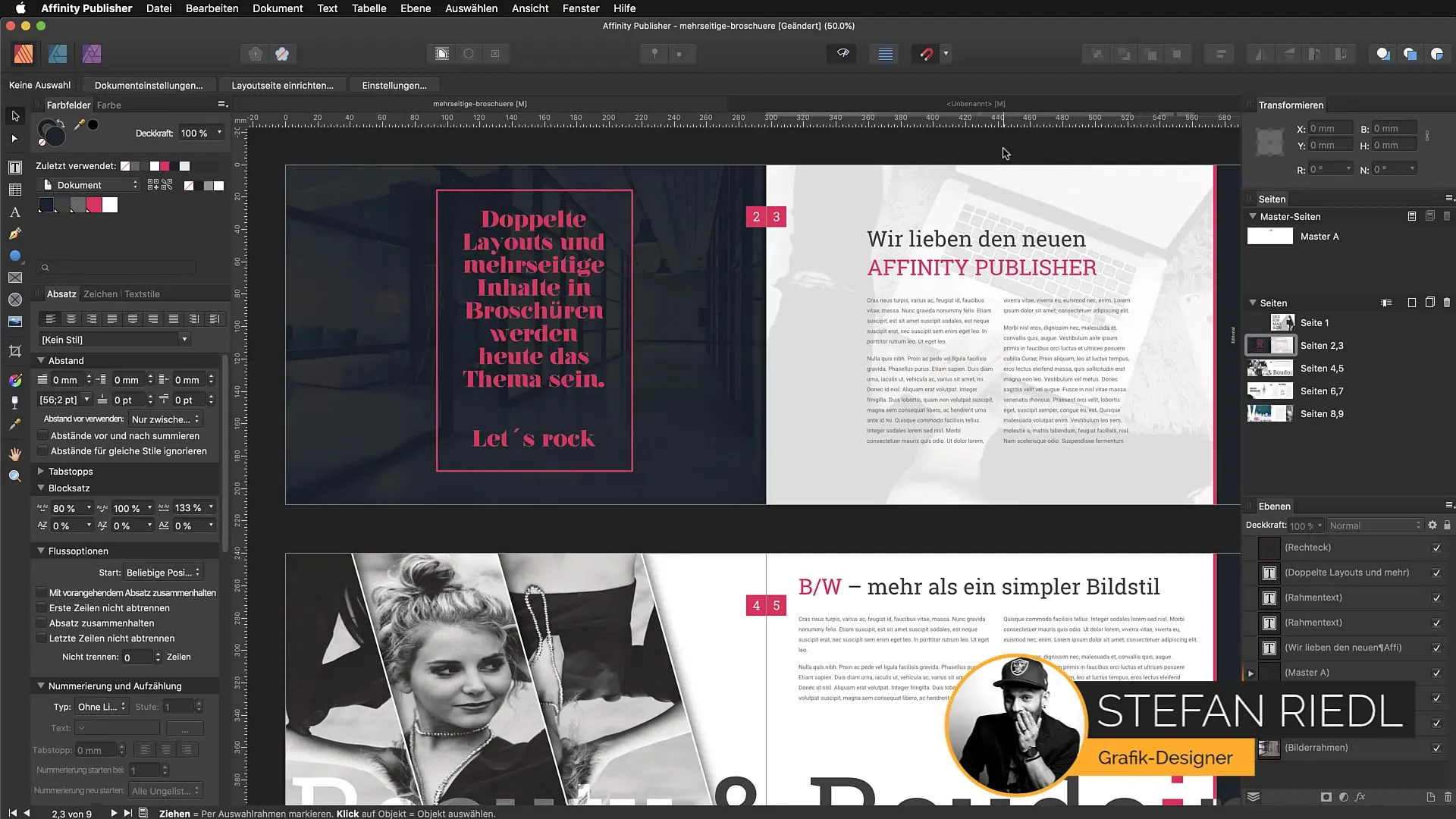Switch to Publisher persona icon
This screenshot has width=1456, height=819.
24,54
